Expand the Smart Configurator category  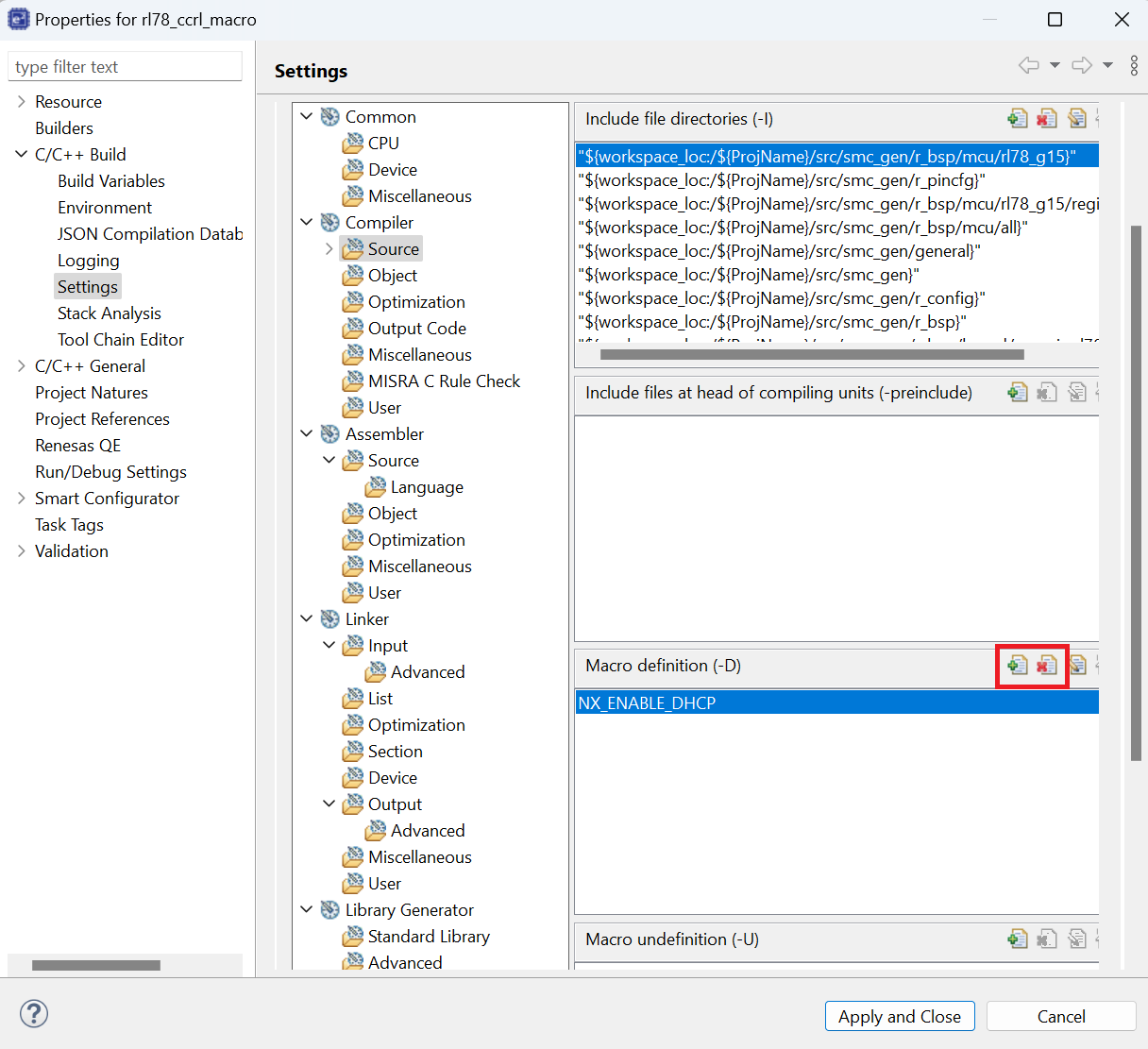point(21,499)
